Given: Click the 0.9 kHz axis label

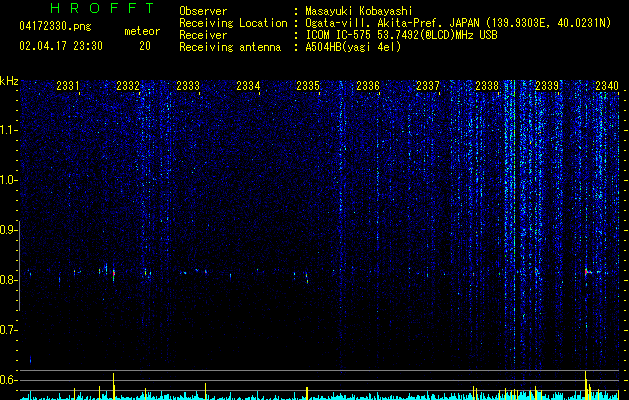Looking at the screenshot, I should pyautogui.click(x=8, y=230).
